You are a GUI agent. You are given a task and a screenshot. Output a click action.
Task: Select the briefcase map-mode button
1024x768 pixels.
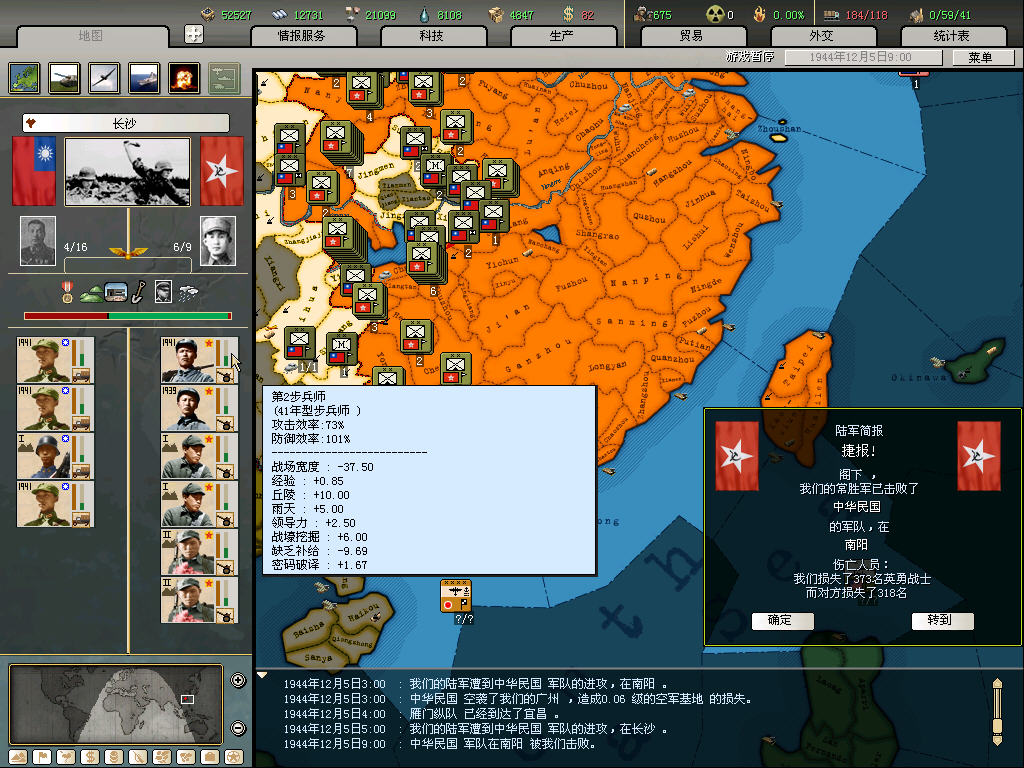(x=210, y=757)
